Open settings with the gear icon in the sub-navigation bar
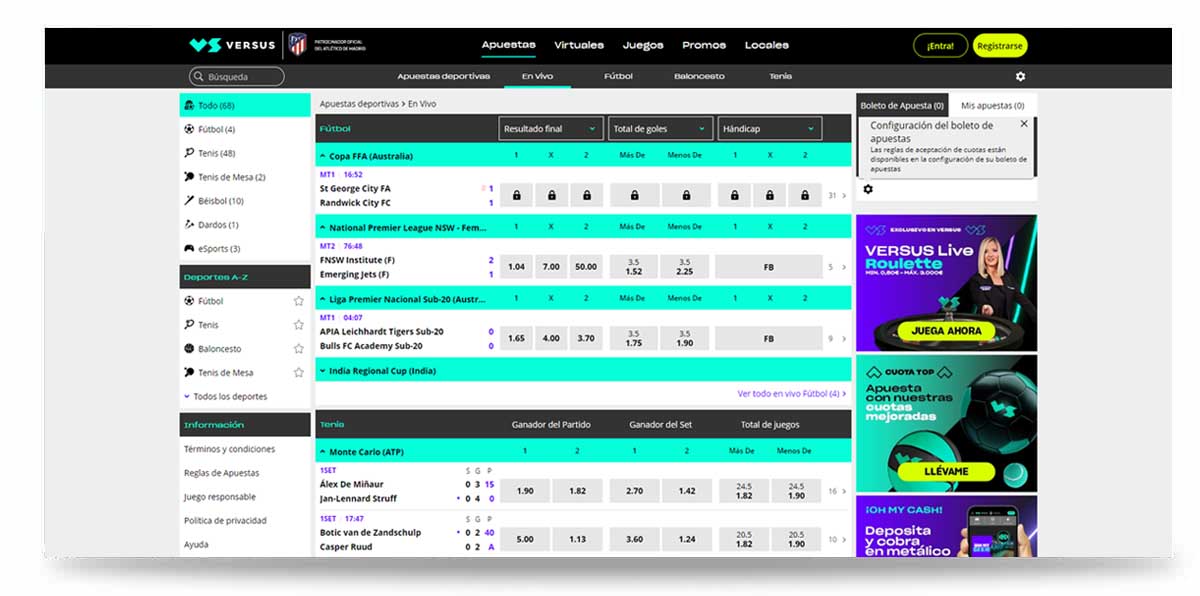1200x596 pixels. coord(1020,77)
